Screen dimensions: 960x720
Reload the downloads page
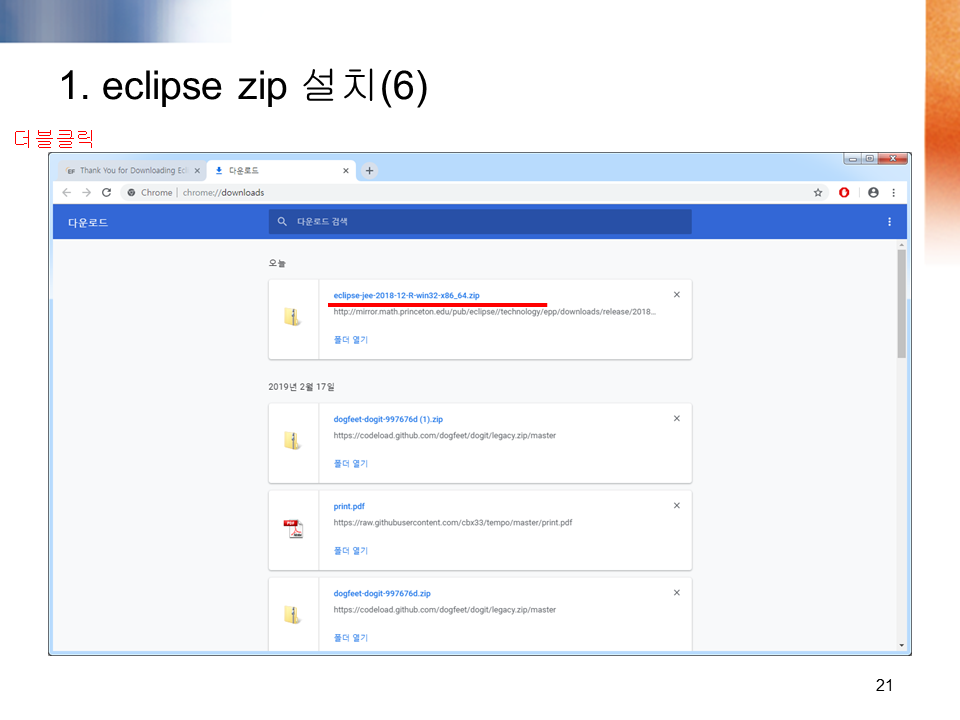pos(107,192)
